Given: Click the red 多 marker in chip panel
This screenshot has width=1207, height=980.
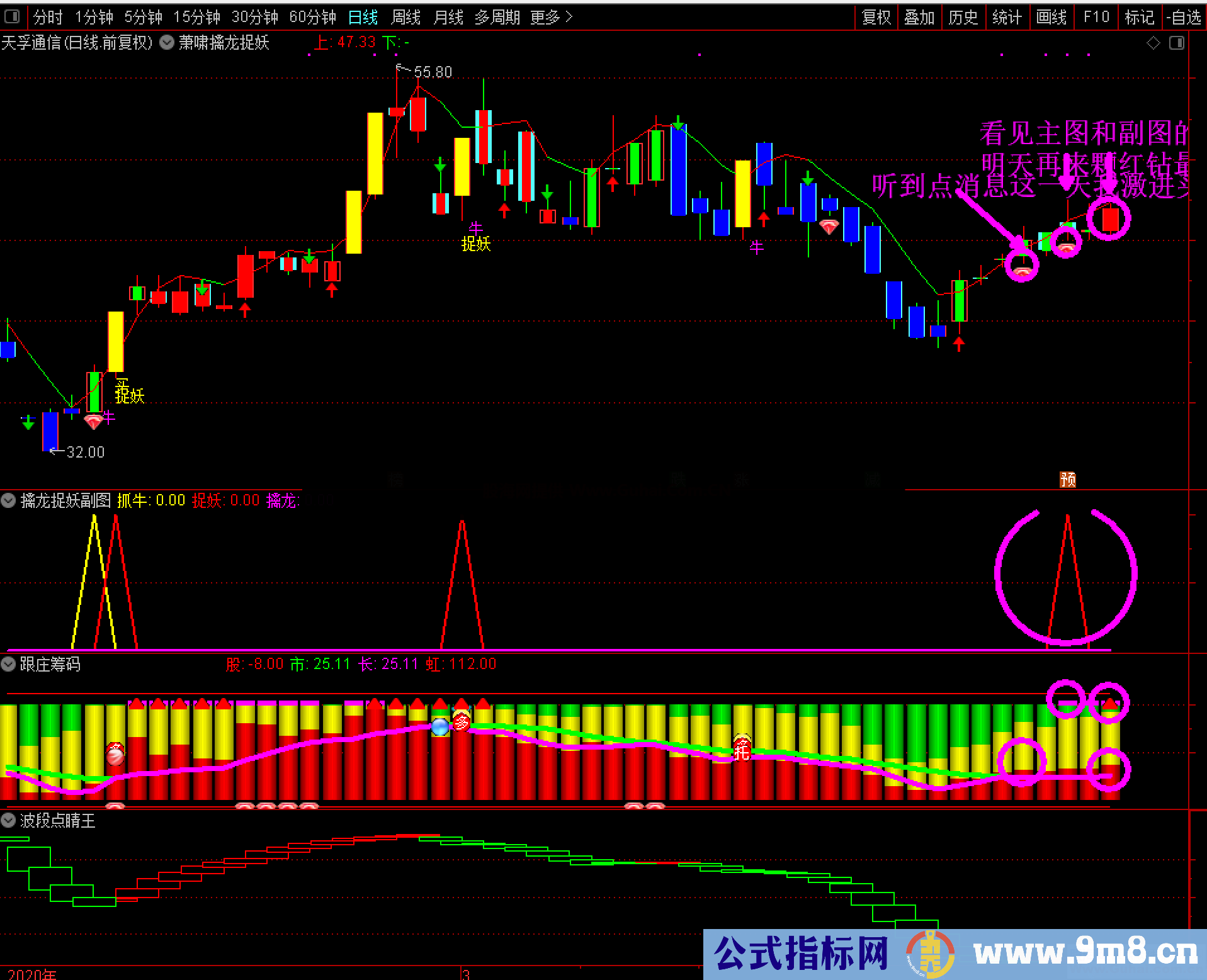Looking at the screenshot, I should tap(462, 721).
